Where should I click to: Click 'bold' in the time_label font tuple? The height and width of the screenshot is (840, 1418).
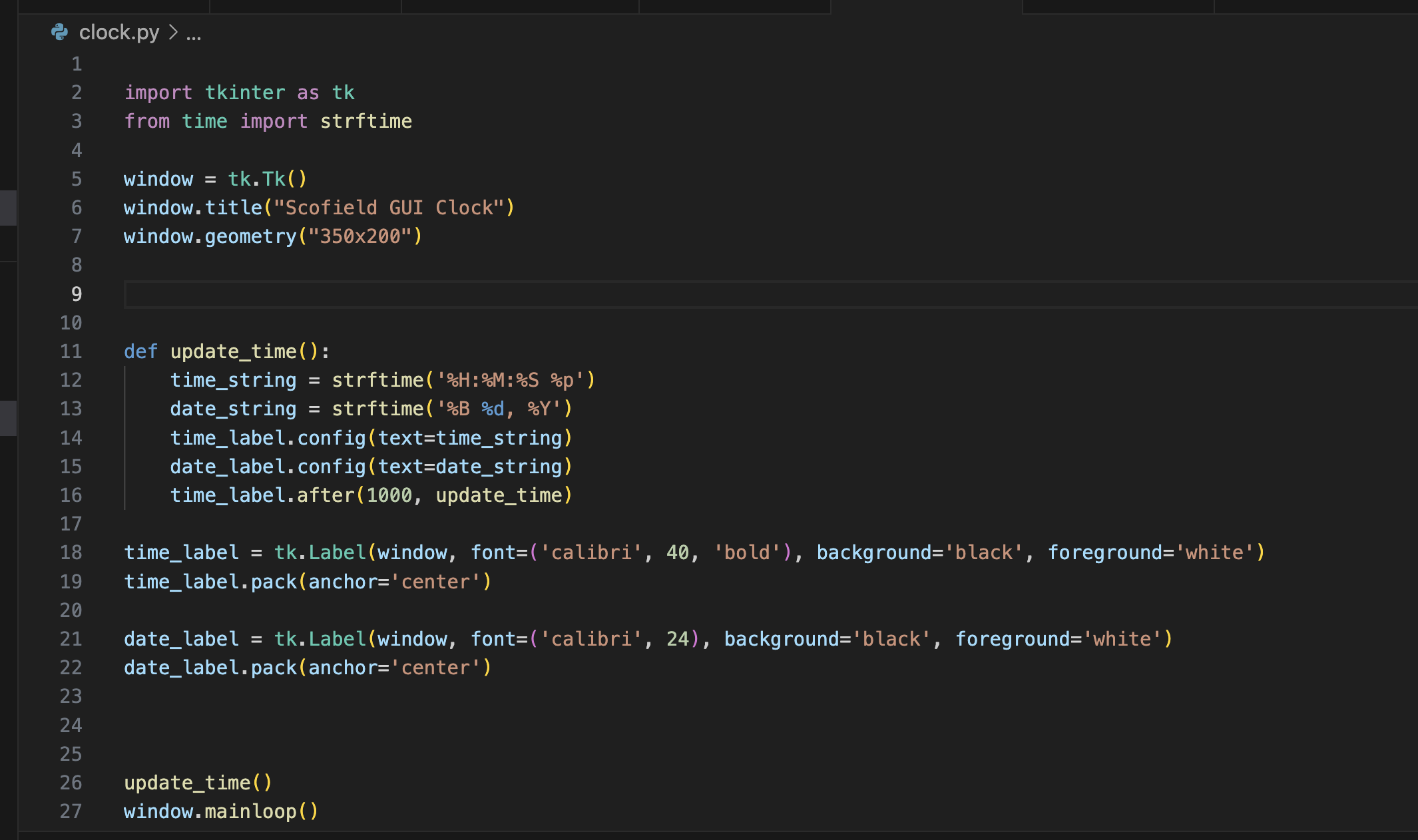747,552
